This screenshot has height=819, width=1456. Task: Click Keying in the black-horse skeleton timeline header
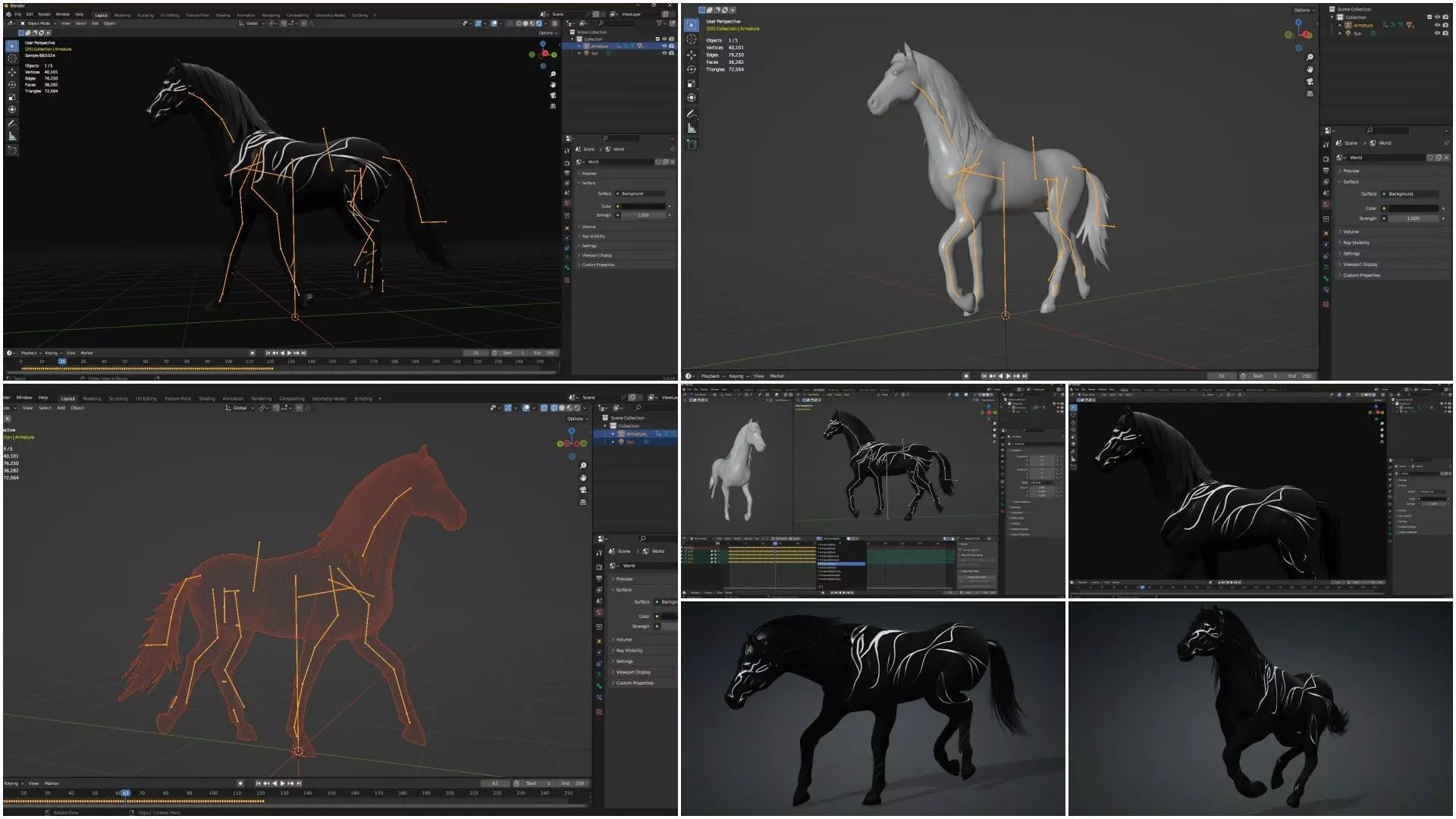[52, 353]
